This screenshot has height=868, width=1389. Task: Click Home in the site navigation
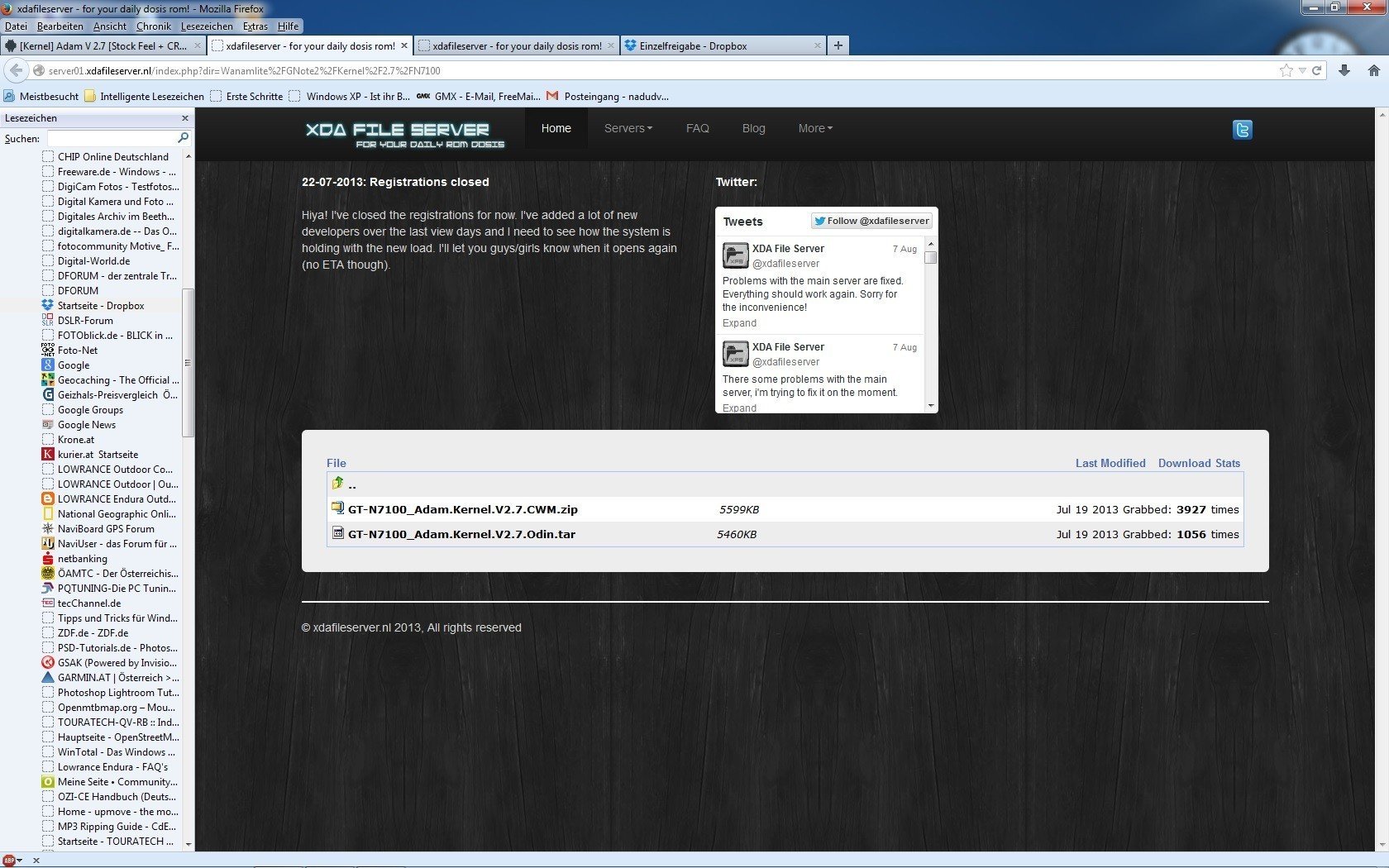point(556,128)
